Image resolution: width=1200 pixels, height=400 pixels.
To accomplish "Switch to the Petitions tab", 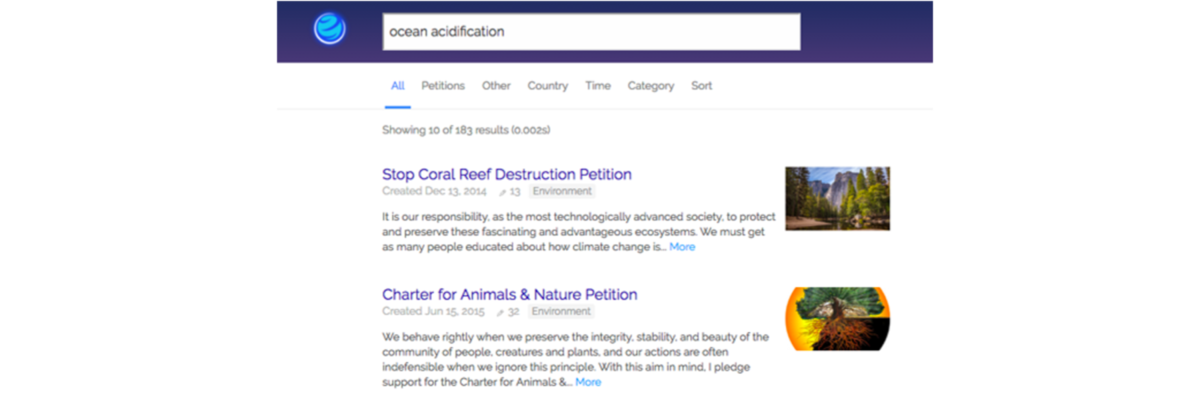I will point(443,86).
